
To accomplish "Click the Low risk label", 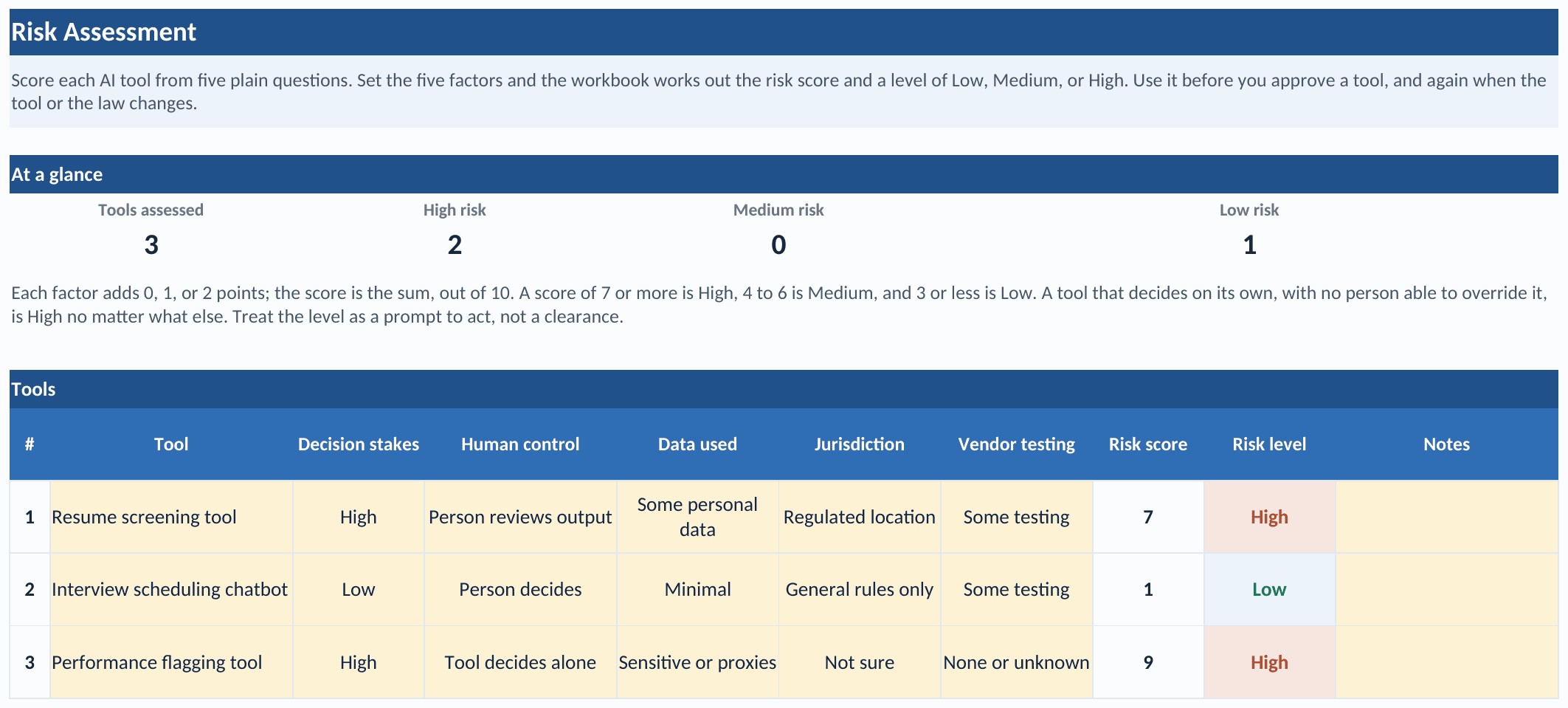I will point(1249,210).
